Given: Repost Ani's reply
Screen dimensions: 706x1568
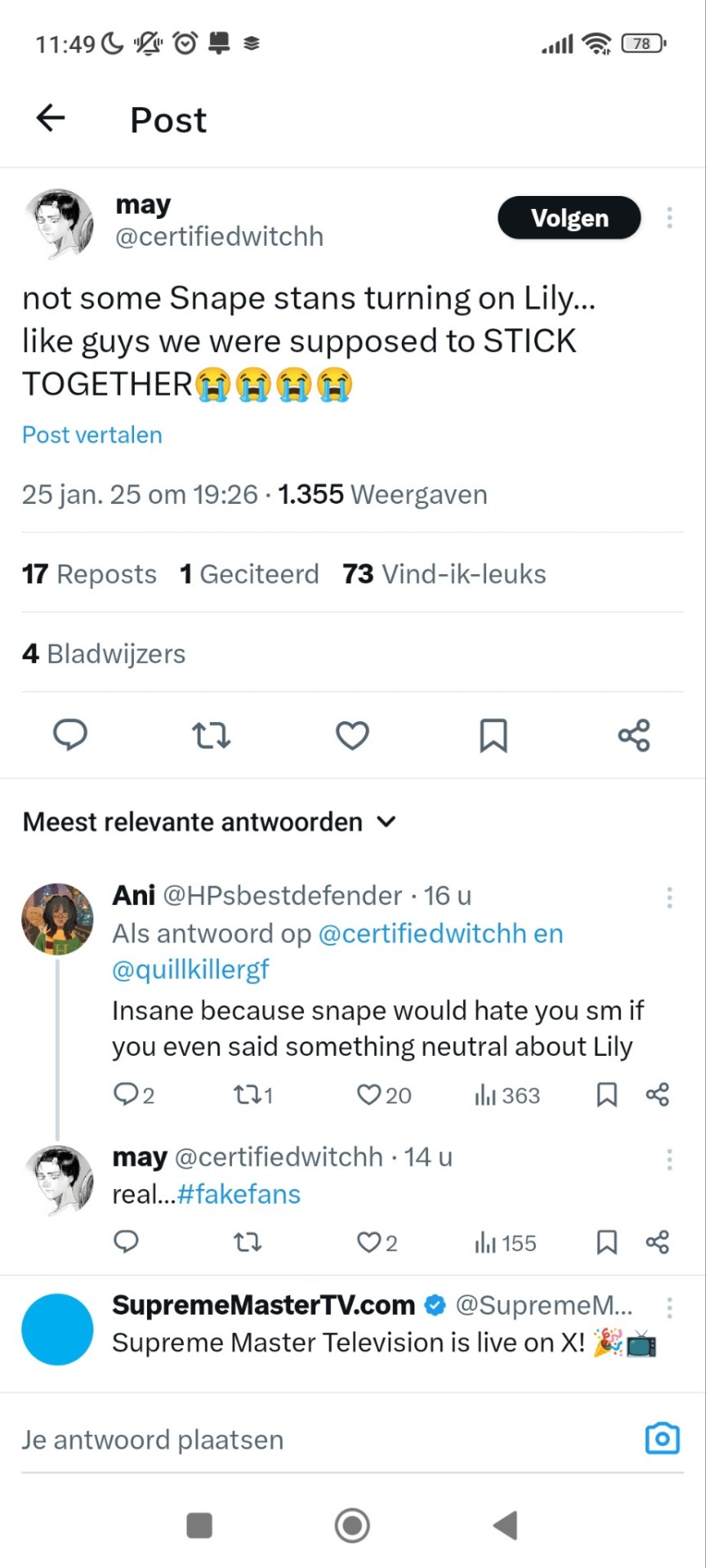Looking at the screenshot, I should point(247,1094).
